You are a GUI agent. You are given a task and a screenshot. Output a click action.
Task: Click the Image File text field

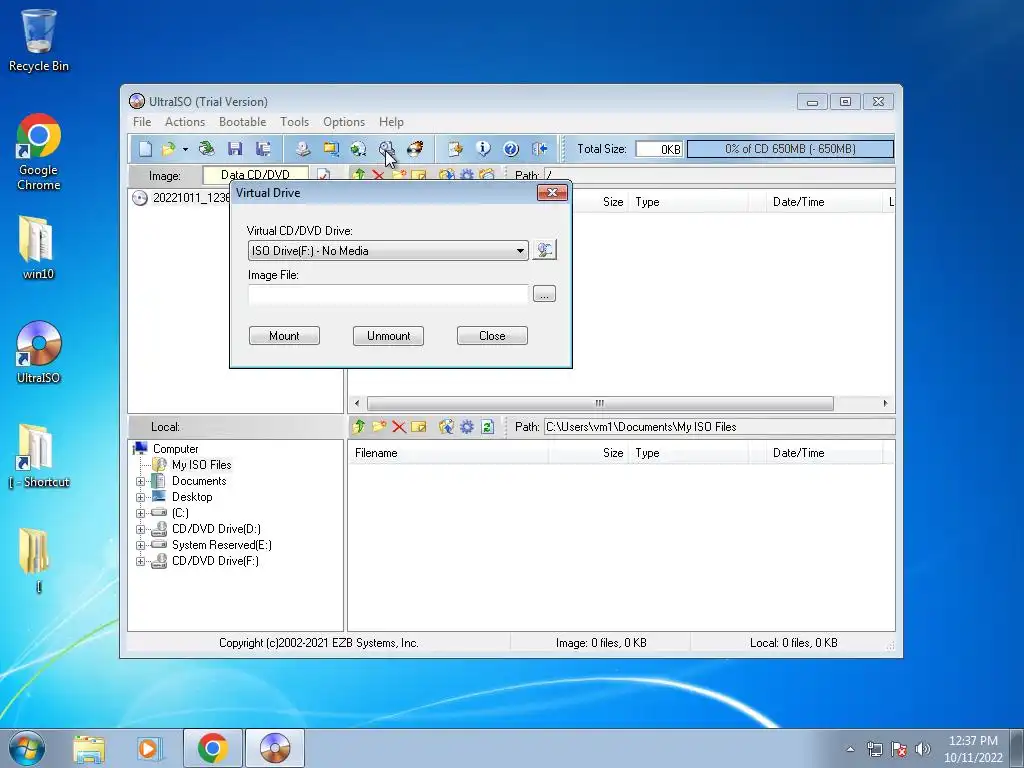click(388, 294)
